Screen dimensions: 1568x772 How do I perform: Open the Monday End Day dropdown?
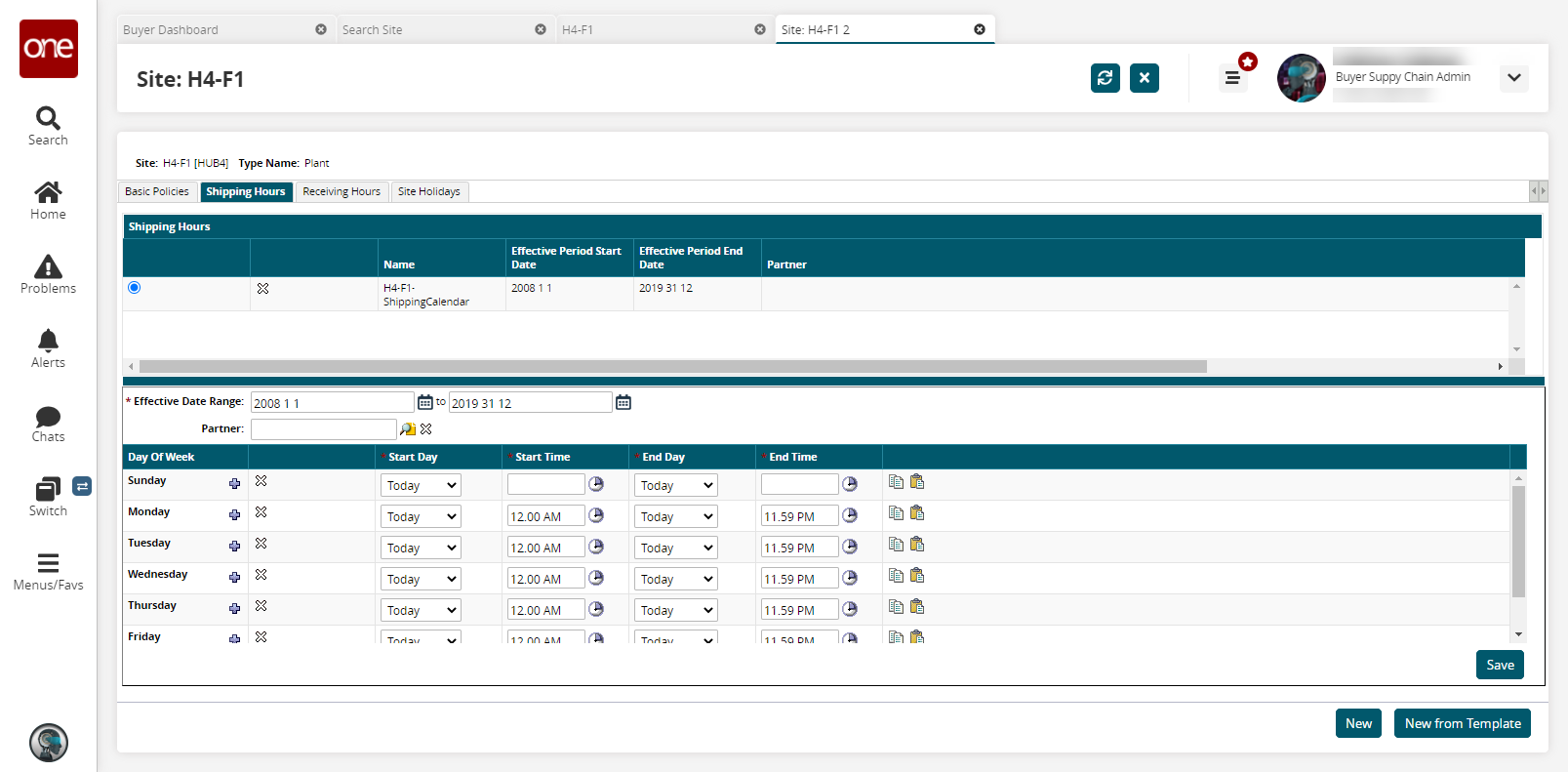tap(676, 516)
